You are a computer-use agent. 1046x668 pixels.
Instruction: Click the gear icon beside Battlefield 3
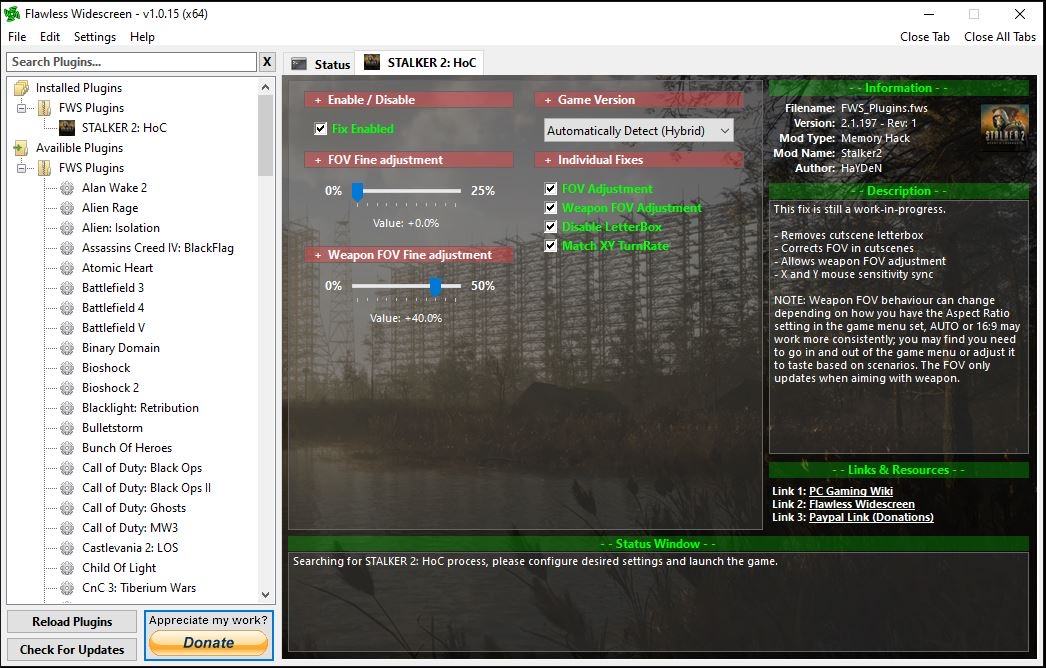click(67, 288)
